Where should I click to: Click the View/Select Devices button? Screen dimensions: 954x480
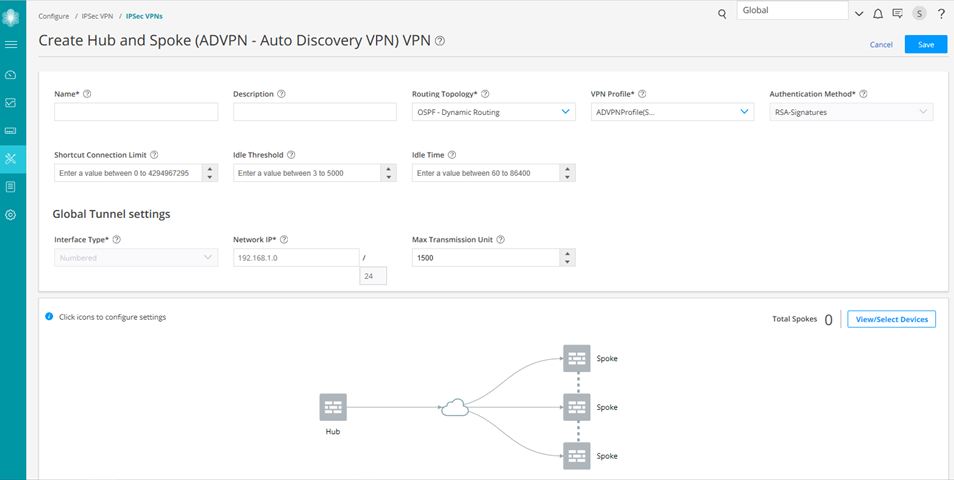click(891, 319)
